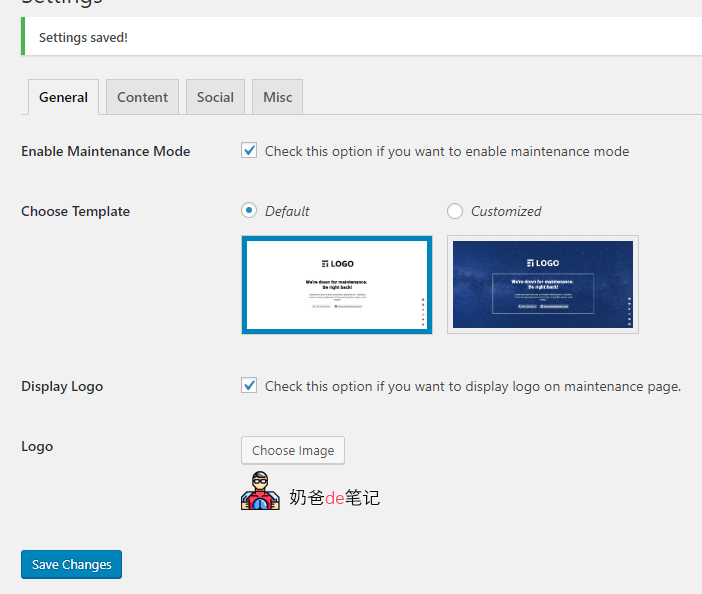
Task: Uncheck the Display Logo checkbox
Action: coord(249,386)
